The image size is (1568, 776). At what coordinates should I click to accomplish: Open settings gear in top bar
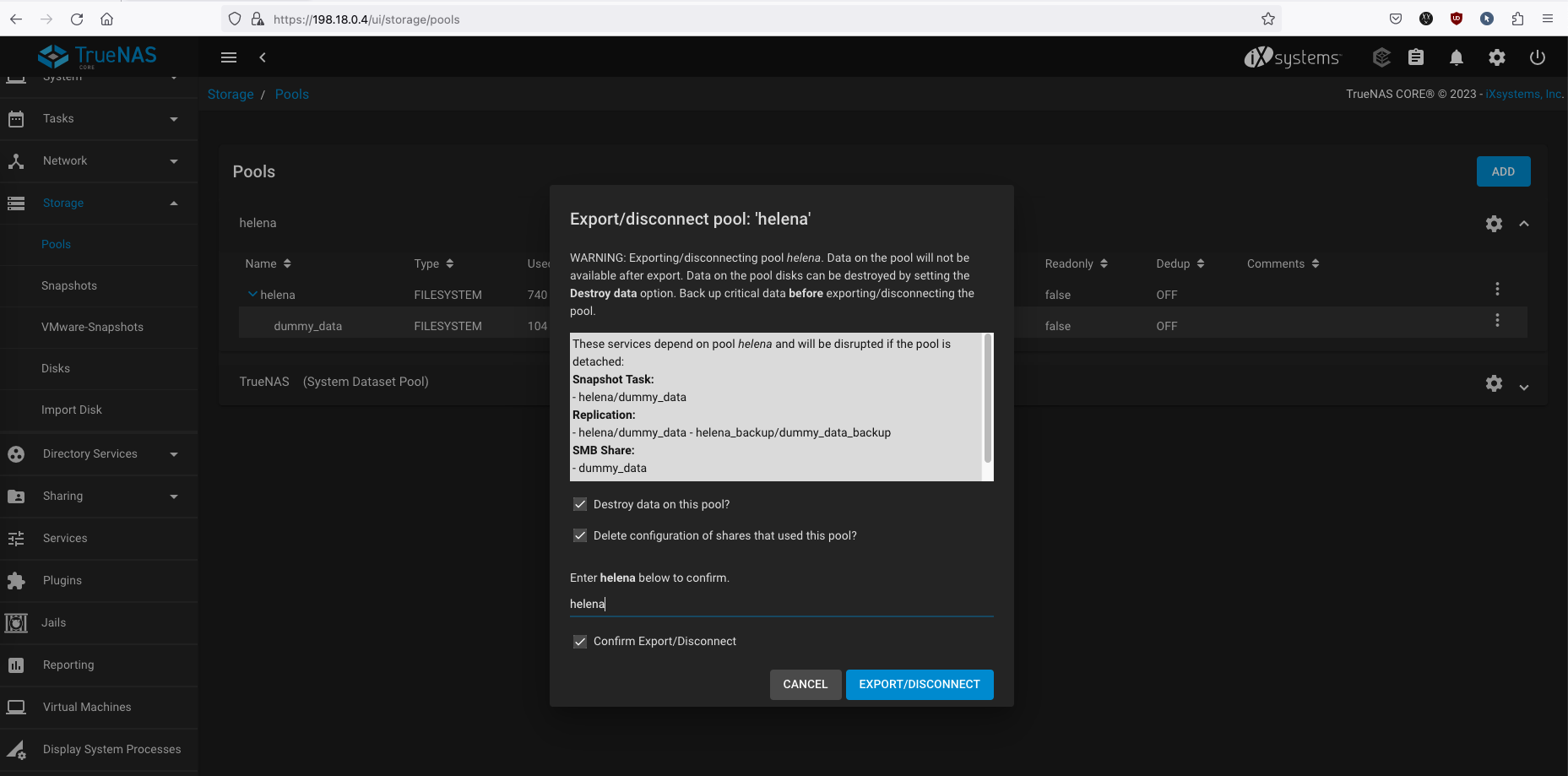(x=1496, y=57)
